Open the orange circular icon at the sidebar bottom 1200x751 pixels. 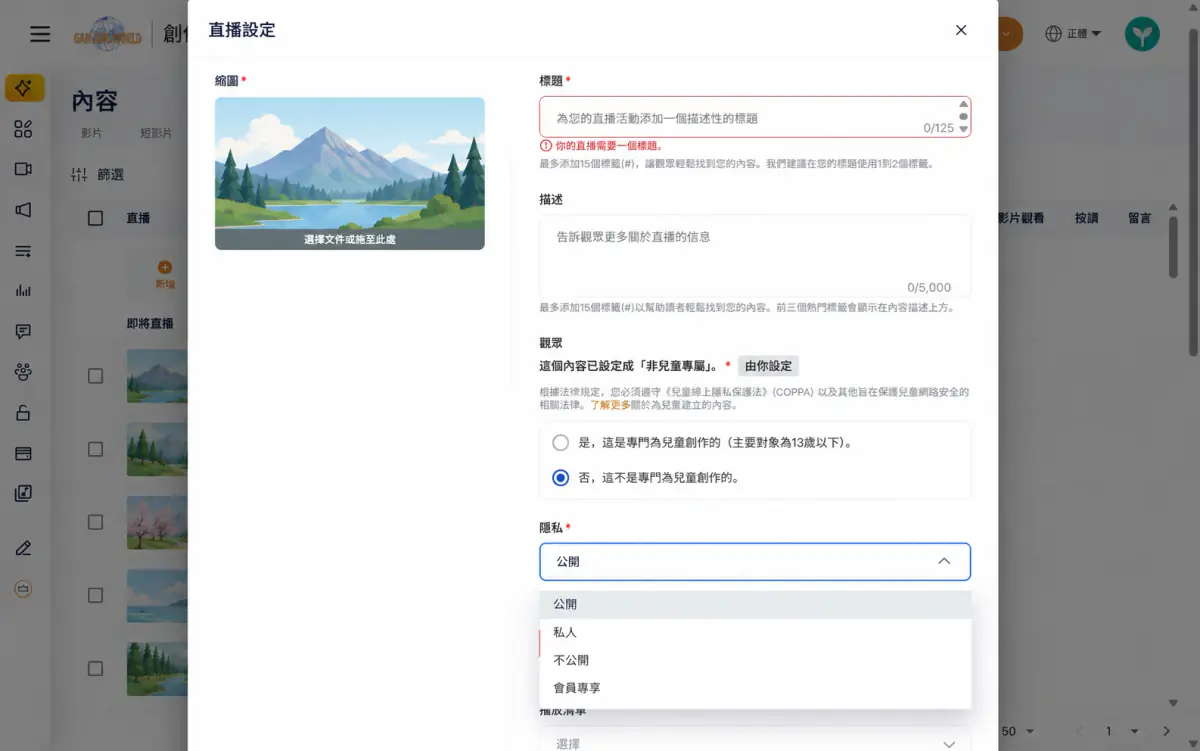tap(23, 589)
